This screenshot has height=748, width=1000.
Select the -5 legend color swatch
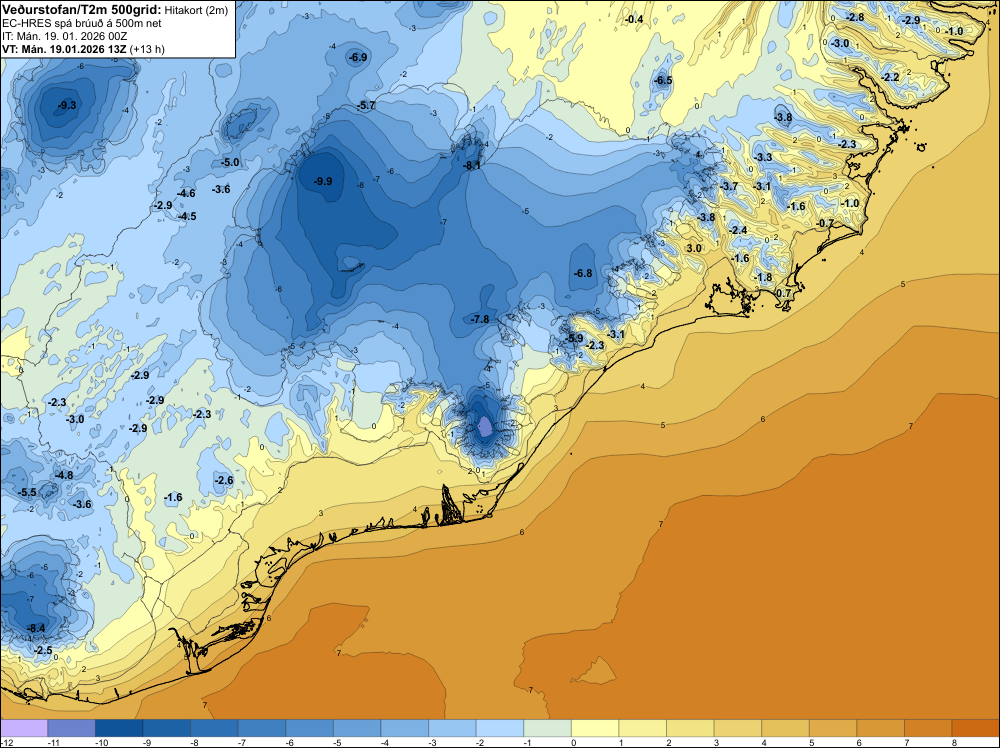pos(357,728)
